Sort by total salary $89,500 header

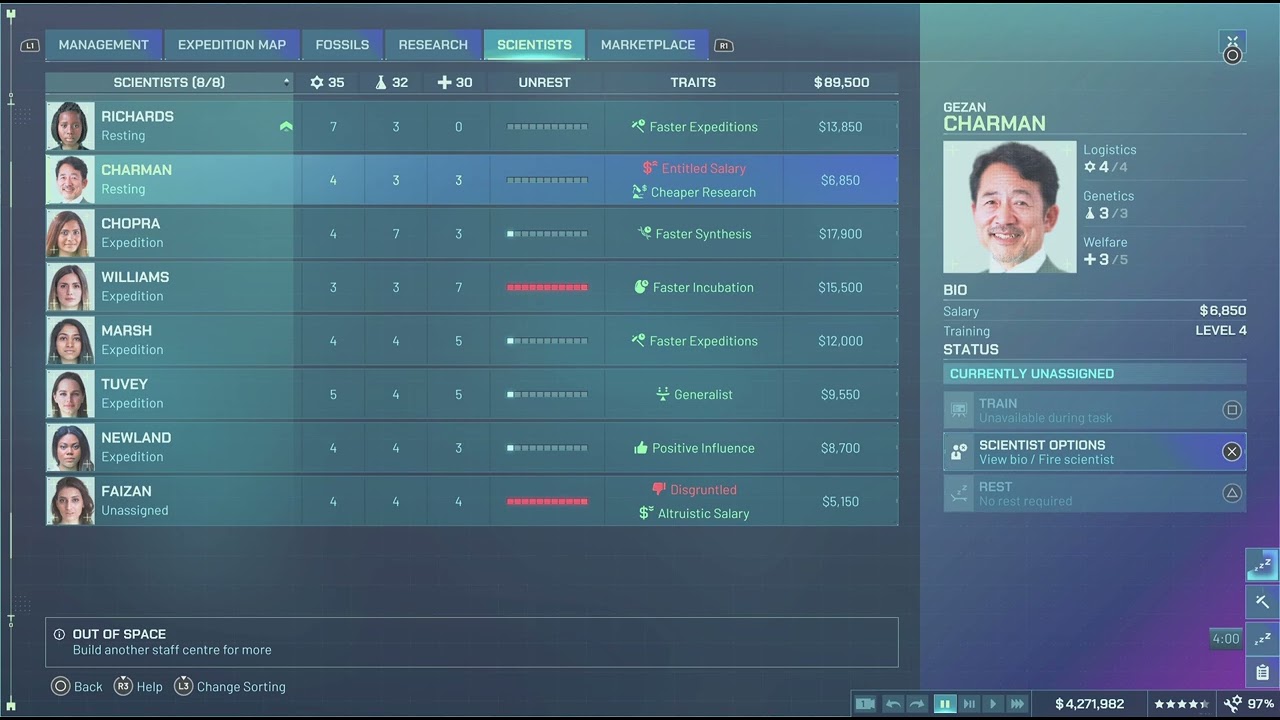tap(841, 83)
